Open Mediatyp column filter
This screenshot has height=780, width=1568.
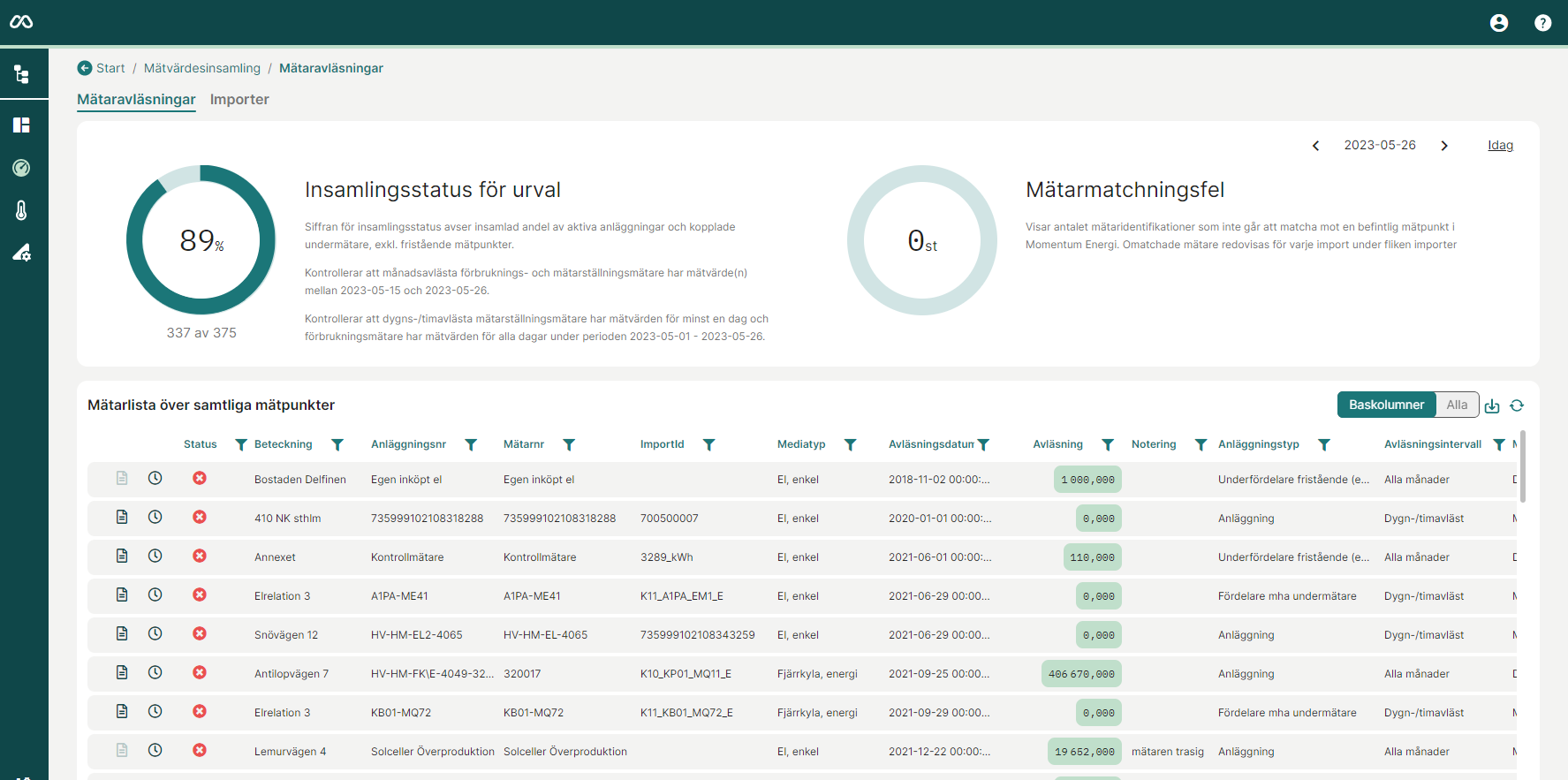pyautogui.click(x=850, y=444)
